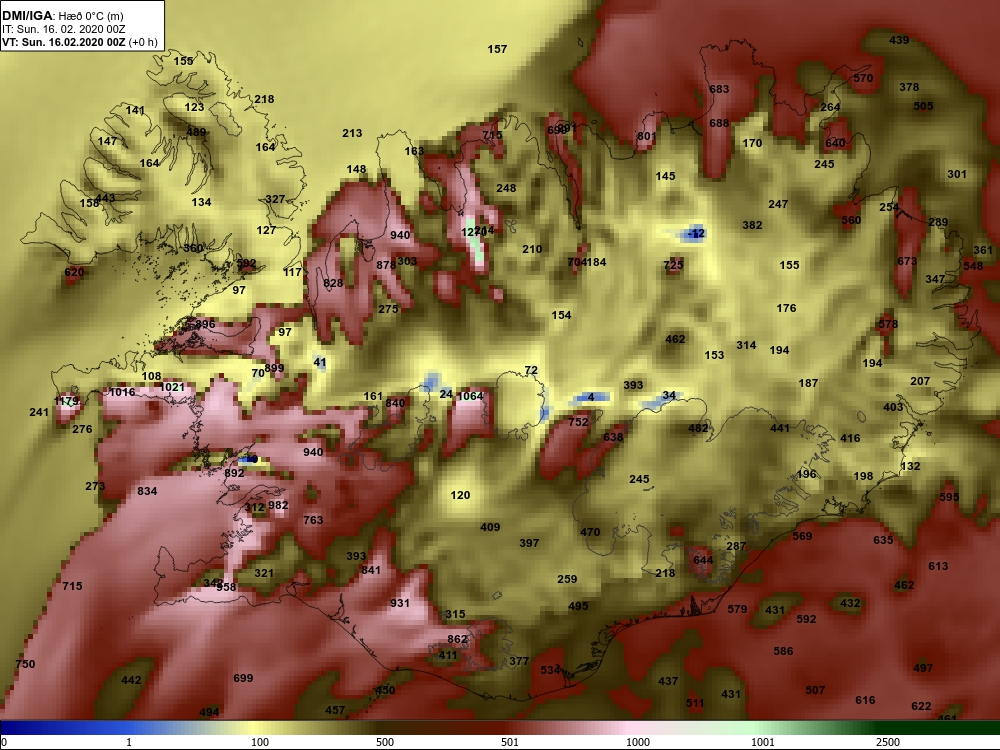The width and height of the screenshot is (1000, 750).
Task: Click the map value "382"
Action: pos(752,225)
